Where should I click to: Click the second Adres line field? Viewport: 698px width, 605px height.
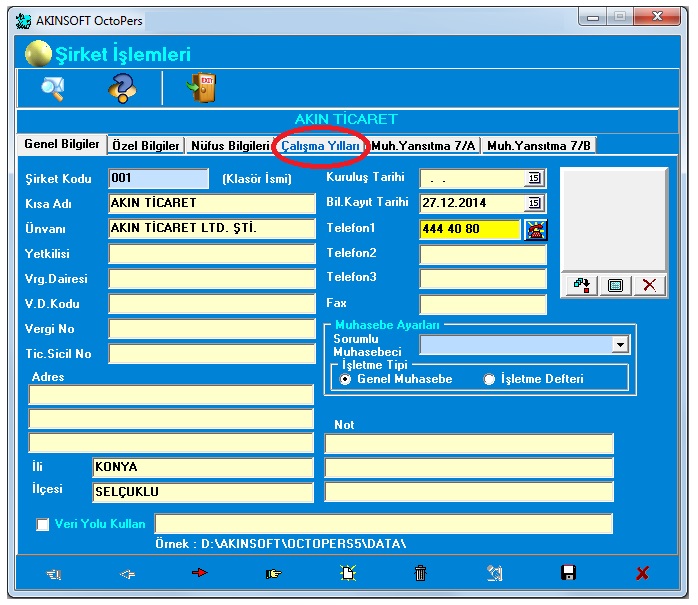point(171,419)
